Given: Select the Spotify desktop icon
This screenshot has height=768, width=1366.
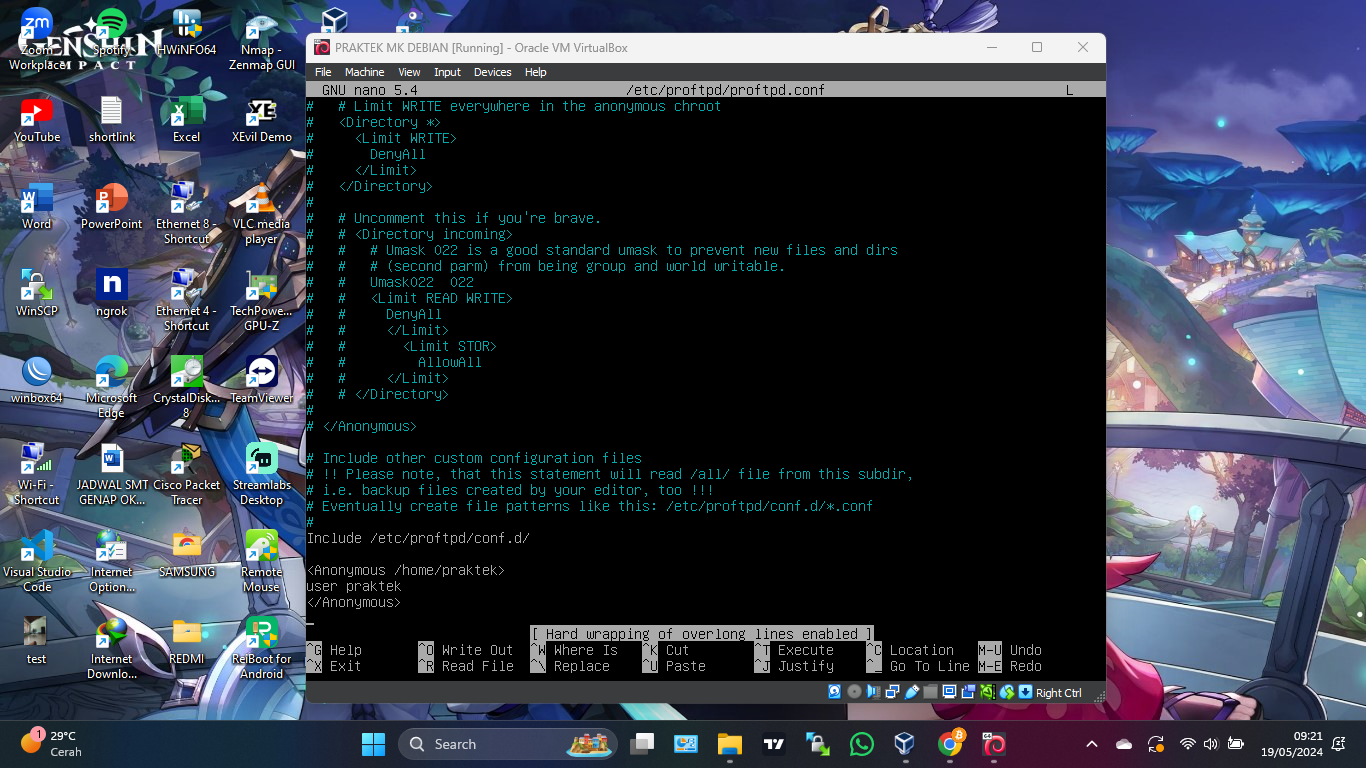Looking at the screenshot, I should point(112,33).
